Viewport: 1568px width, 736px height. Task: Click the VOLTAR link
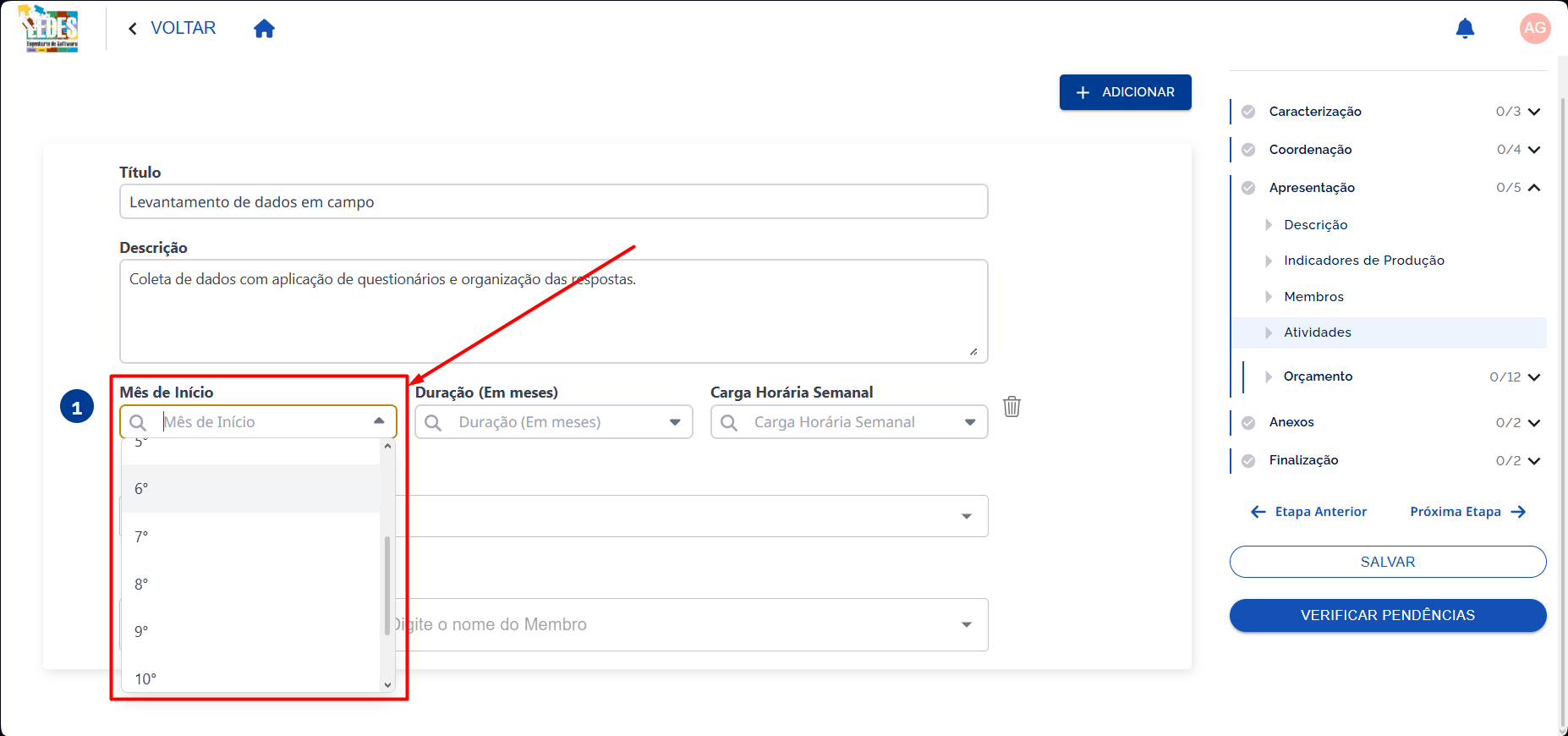[x=183, y=28]
